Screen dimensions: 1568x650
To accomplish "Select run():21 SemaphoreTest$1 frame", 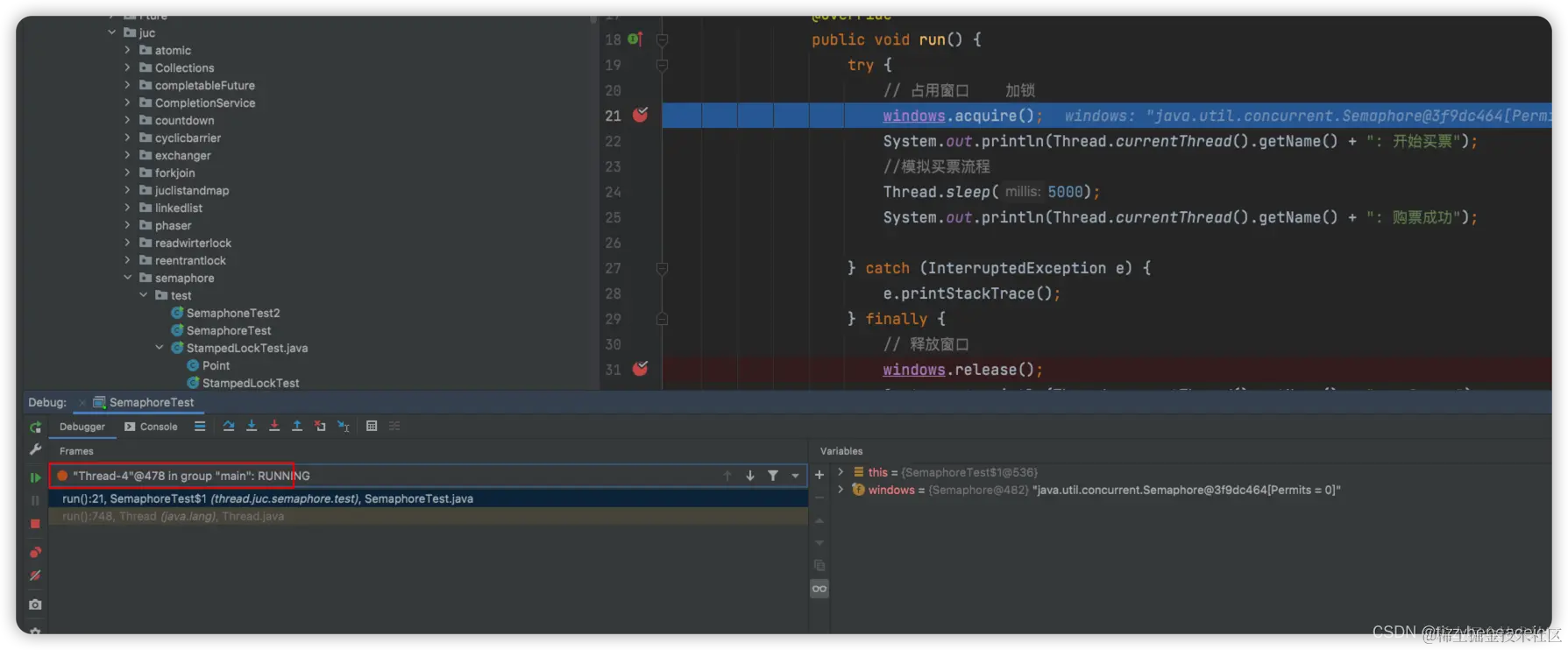I will 429,498.
